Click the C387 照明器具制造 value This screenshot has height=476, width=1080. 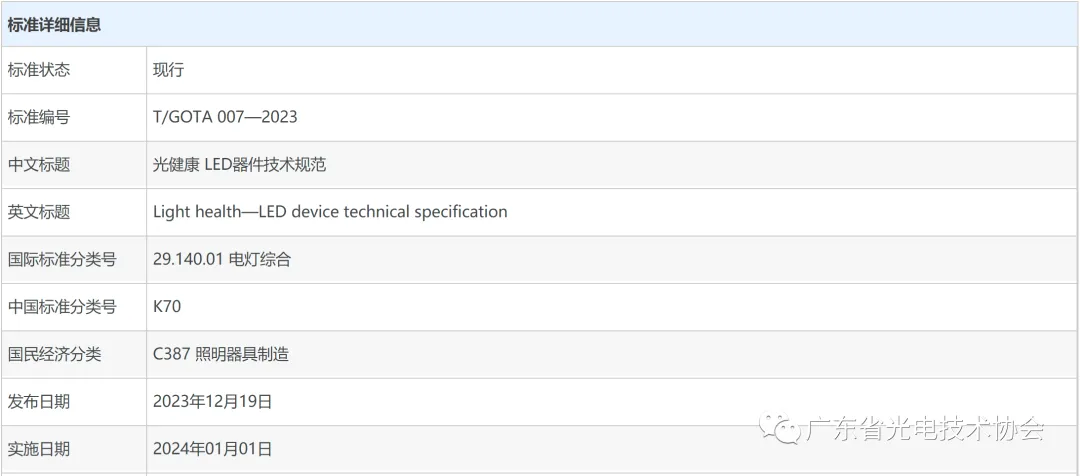point(221,354)
